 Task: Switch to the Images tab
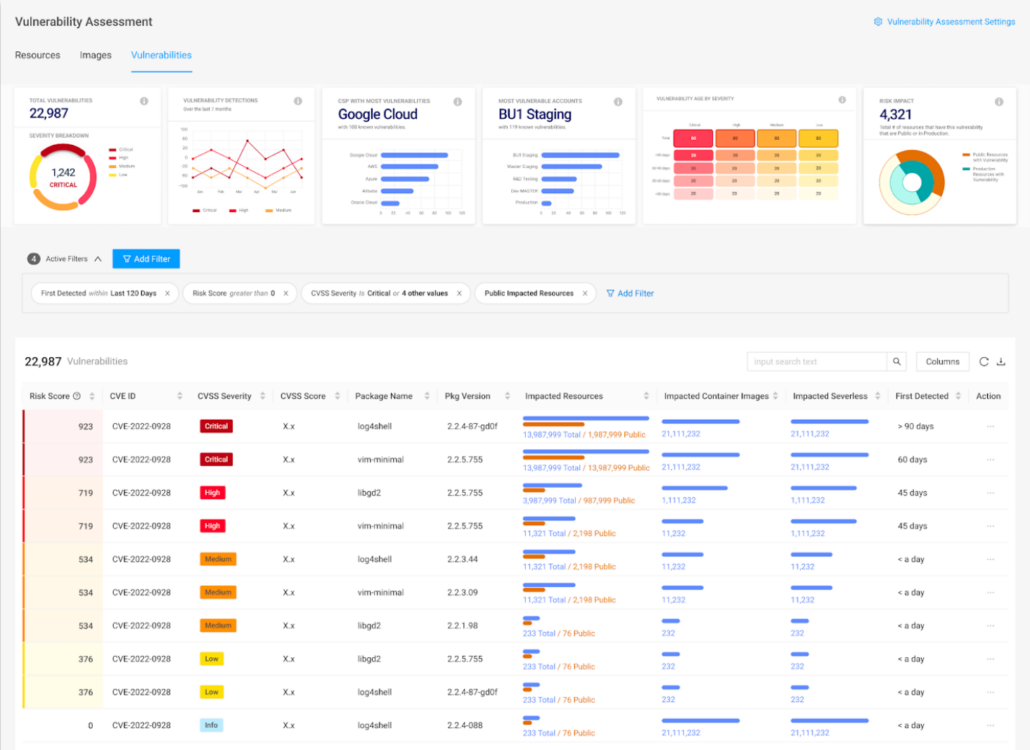95,56
